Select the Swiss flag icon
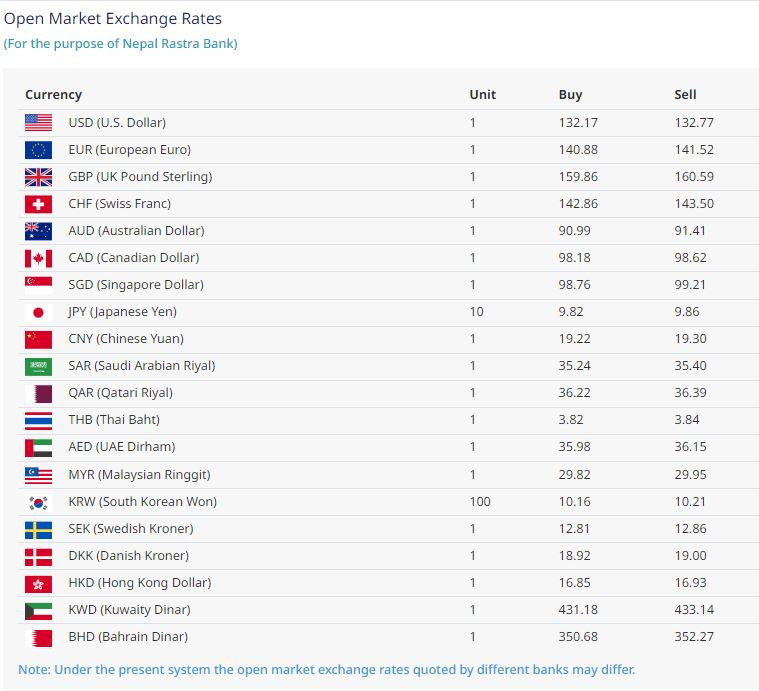The width and height of the screenshot is (759, 691). coord(38,204)
